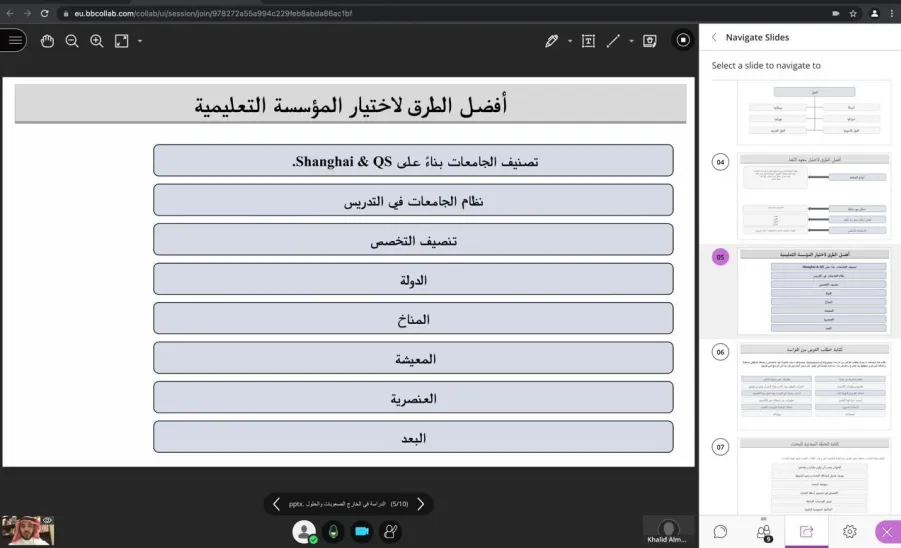Open my status and profile avatar
Screen dimensions: 901x548
tap(304, 532)
